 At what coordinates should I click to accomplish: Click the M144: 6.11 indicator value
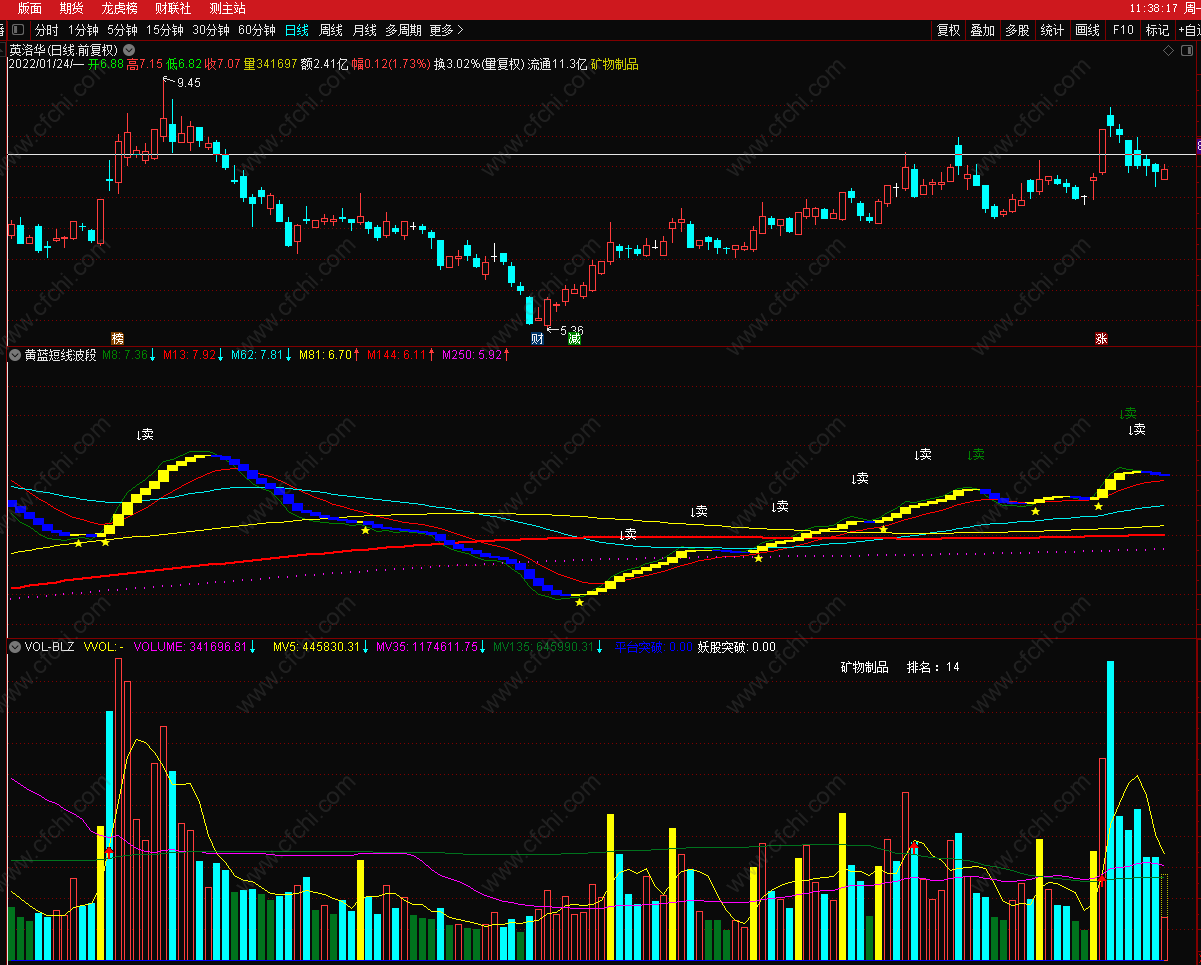point(397,355)
